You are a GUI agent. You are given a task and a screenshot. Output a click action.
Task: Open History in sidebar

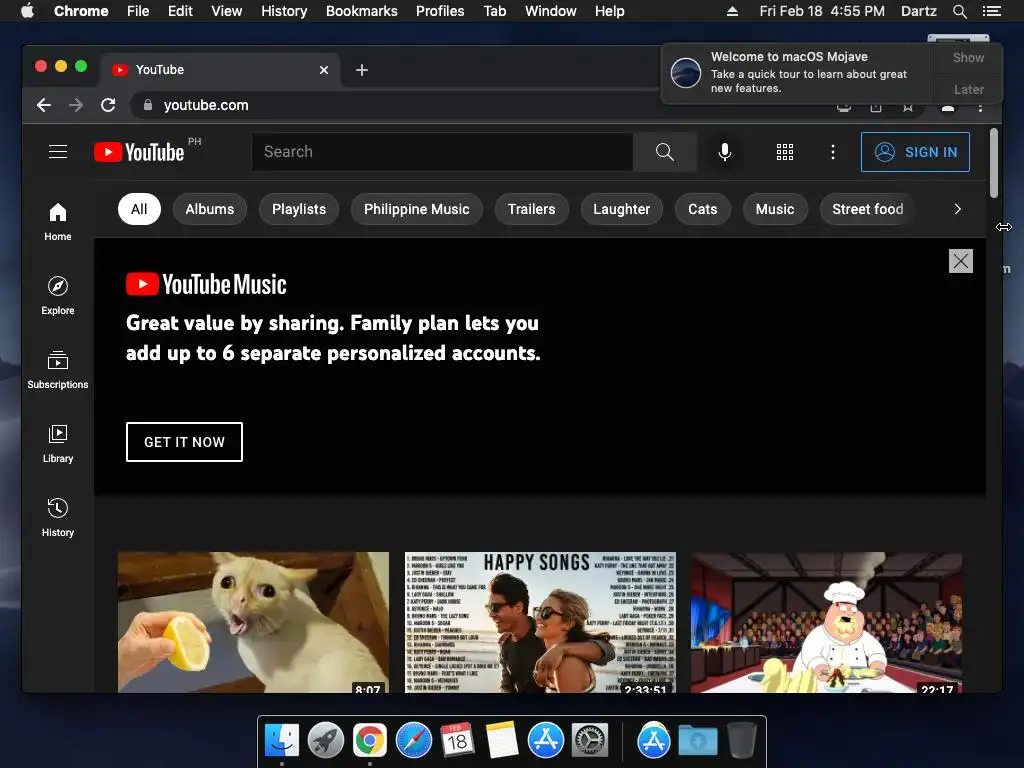58,517
